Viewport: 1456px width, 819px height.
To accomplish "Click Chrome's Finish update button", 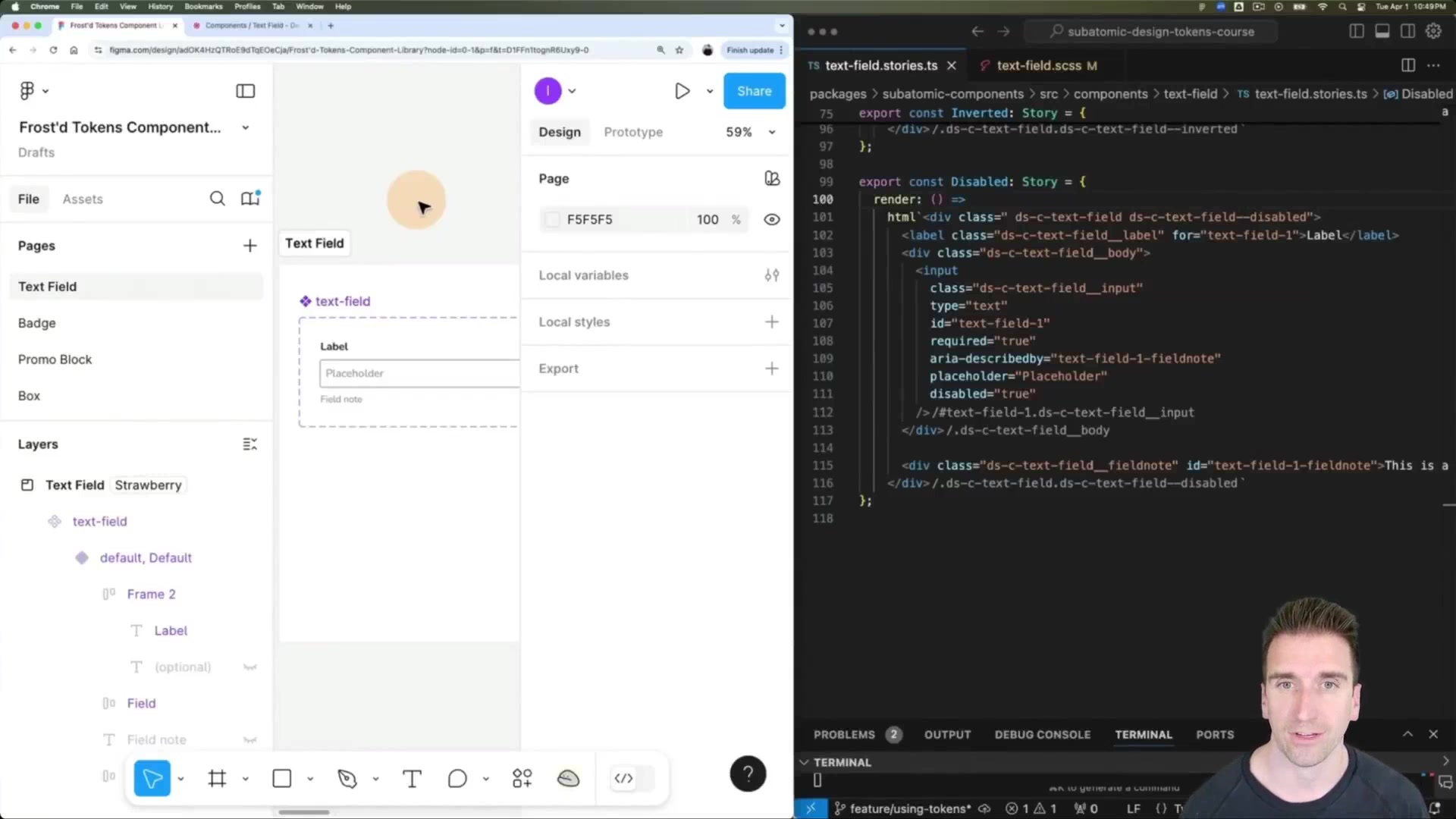I will click(x=755, y=50).
